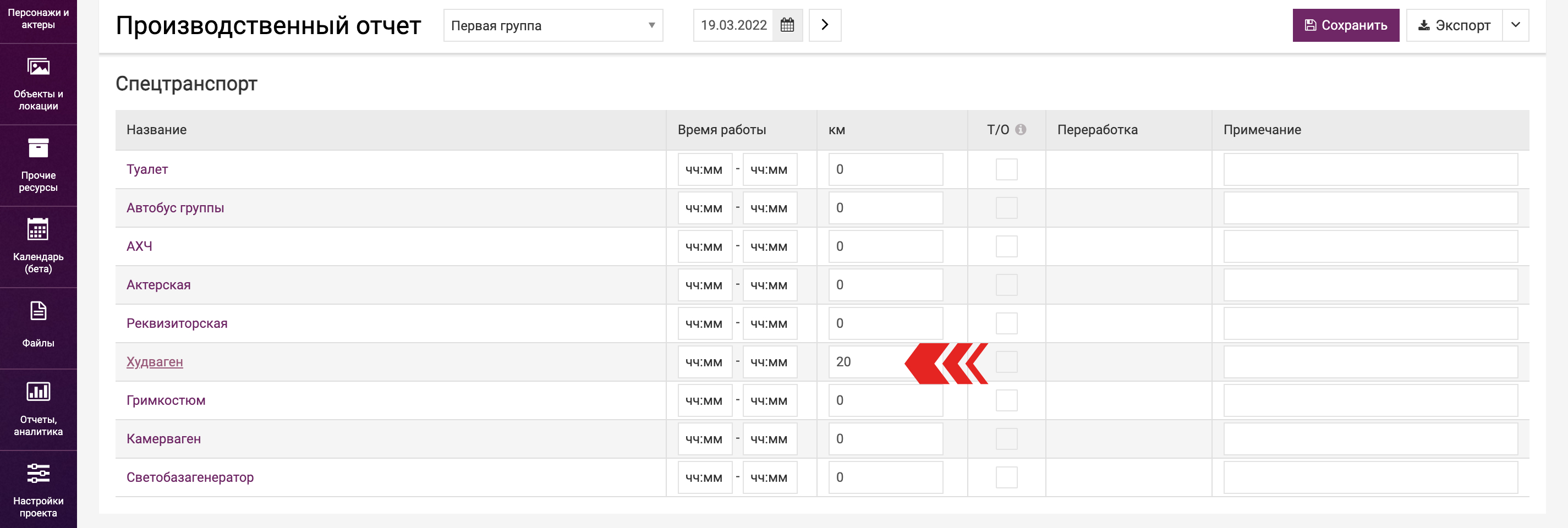This screenshot has height=528, width=1568.
Task: Click Примечание field for Туалет
Action: pos(1370,169)
